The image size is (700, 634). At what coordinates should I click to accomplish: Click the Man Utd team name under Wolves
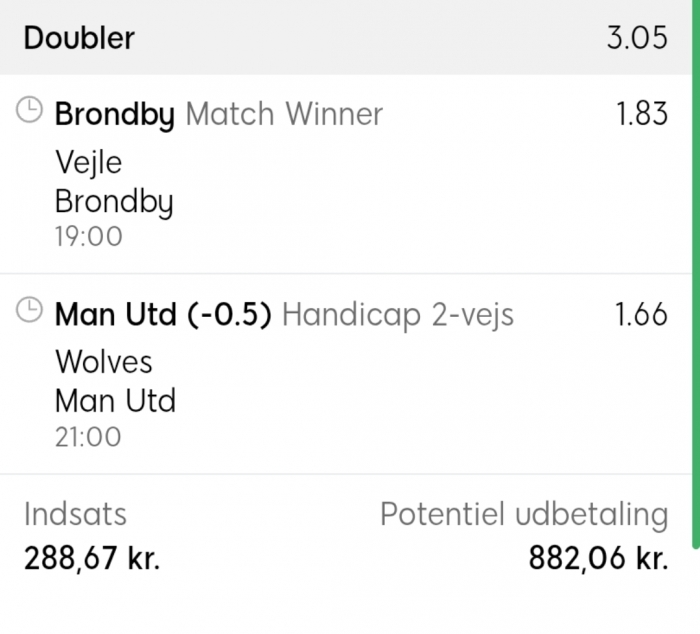click(115, 401)
